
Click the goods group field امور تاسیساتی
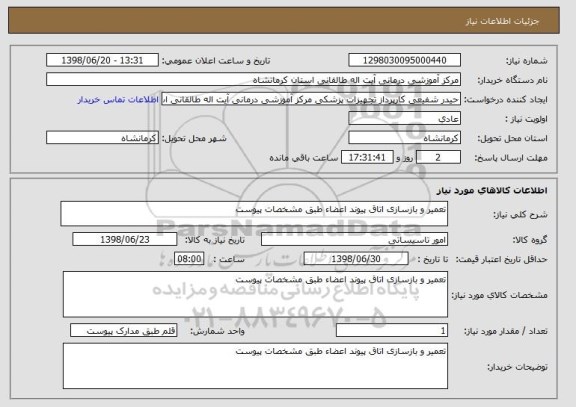[354, 239]
